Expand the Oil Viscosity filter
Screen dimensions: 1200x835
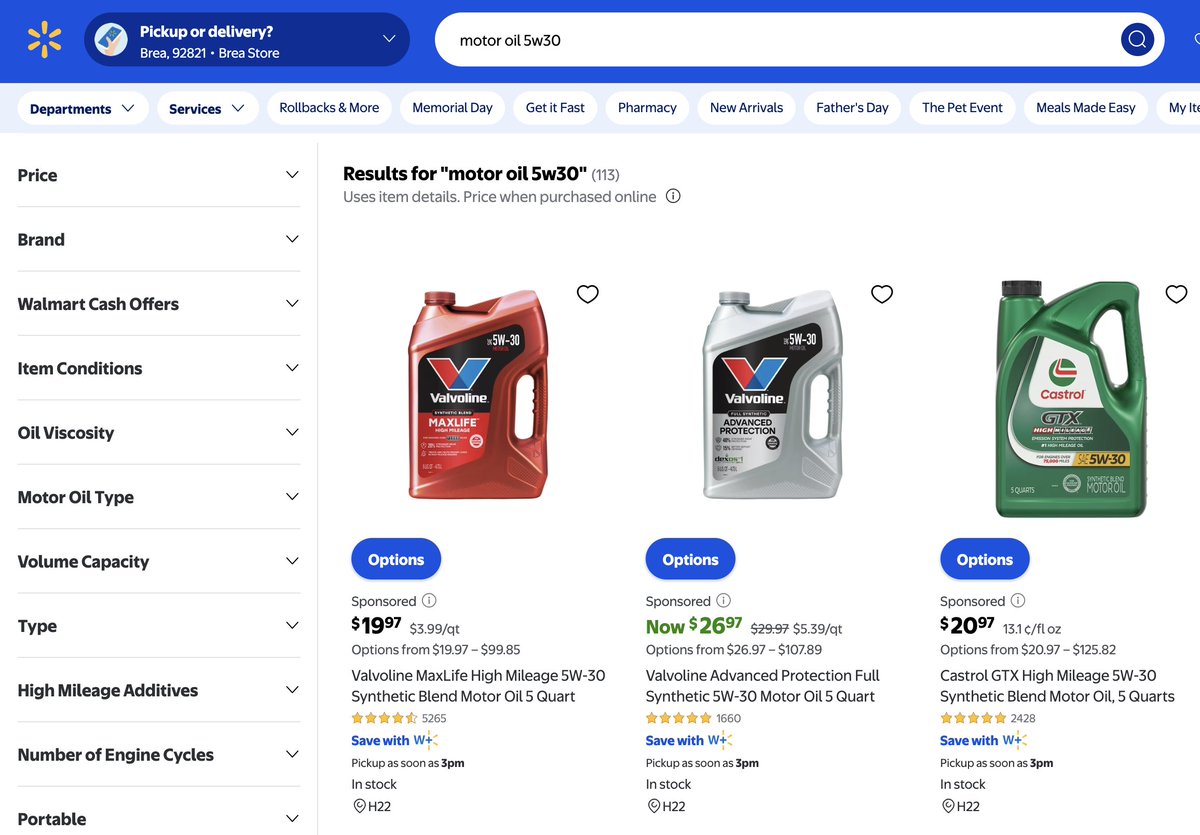(159, 433)
